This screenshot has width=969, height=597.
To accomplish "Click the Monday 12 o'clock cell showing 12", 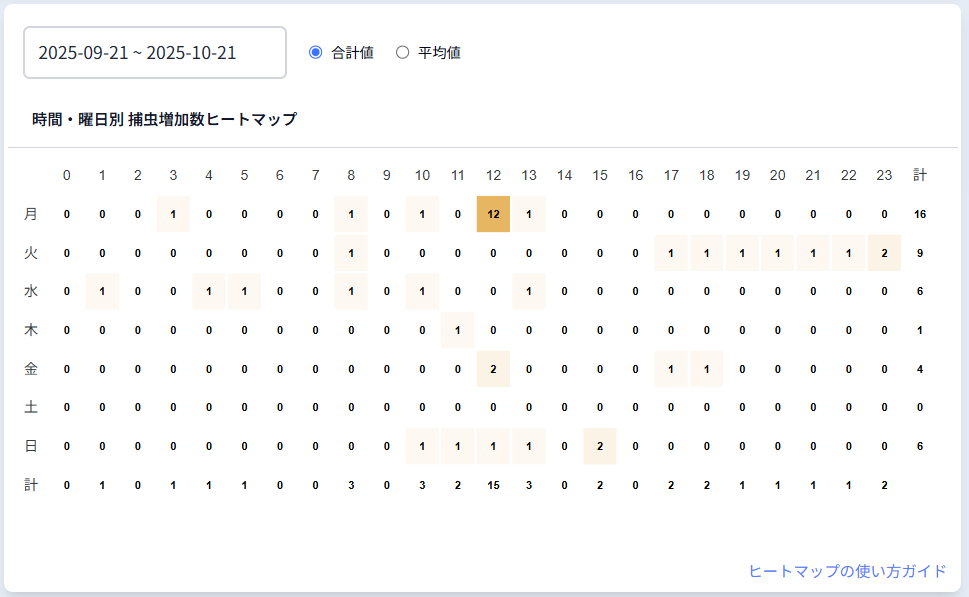I will pos(494,214).
